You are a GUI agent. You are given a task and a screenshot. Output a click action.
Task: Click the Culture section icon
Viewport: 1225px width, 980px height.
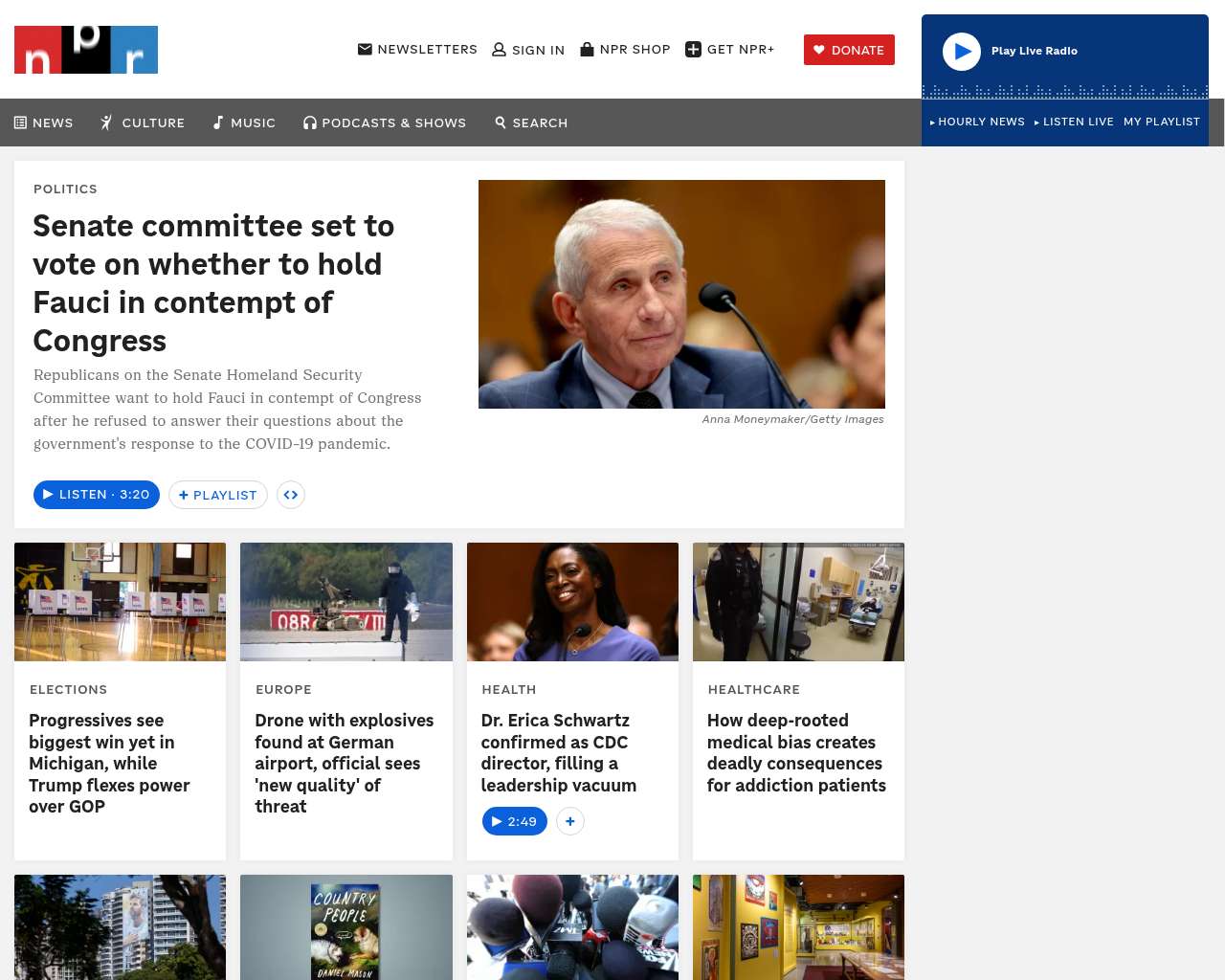[107, 122]
